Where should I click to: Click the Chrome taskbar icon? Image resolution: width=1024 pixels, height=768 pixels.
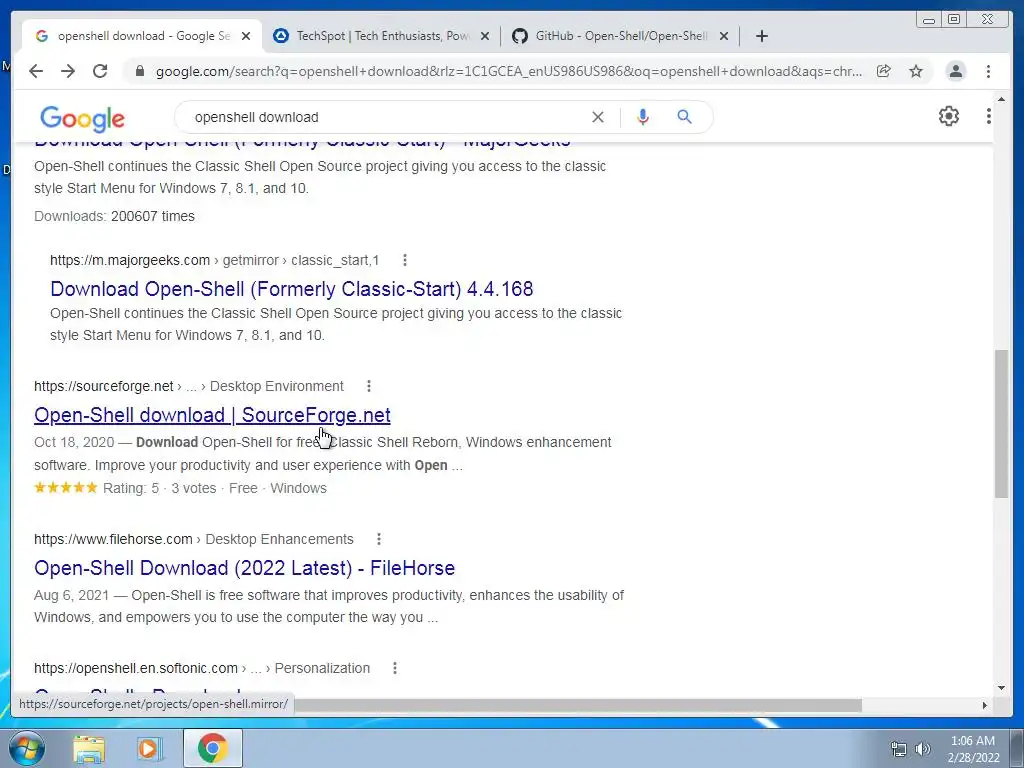(212, 748)
